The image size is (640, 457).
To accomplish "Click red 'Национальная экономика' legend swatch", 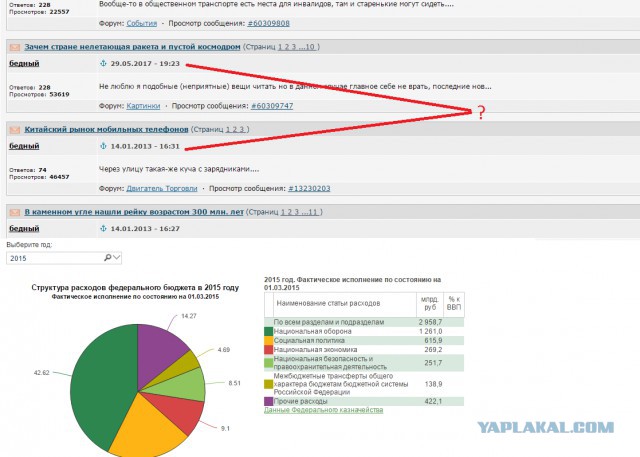I will (269, 350).
